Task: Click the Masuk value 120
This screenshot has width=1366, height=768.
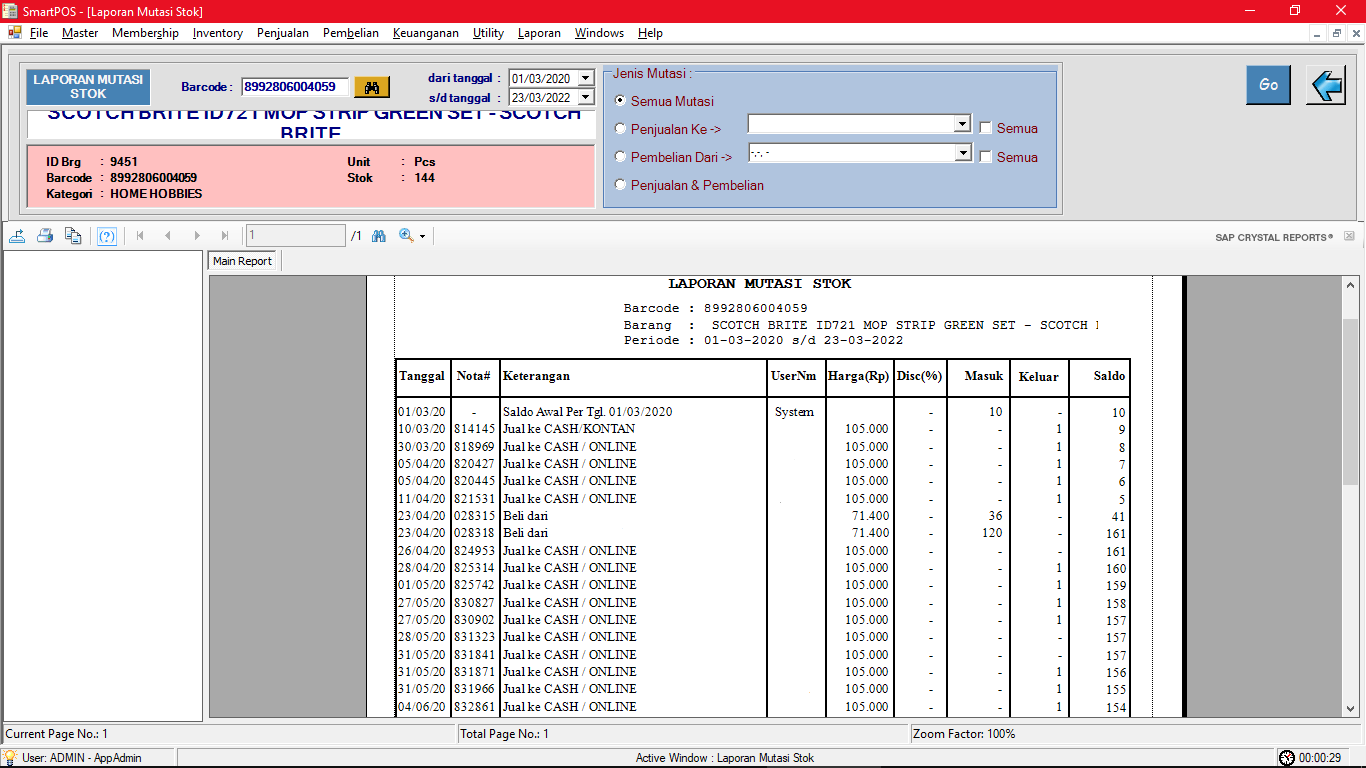Action: (x=990, y=533)
